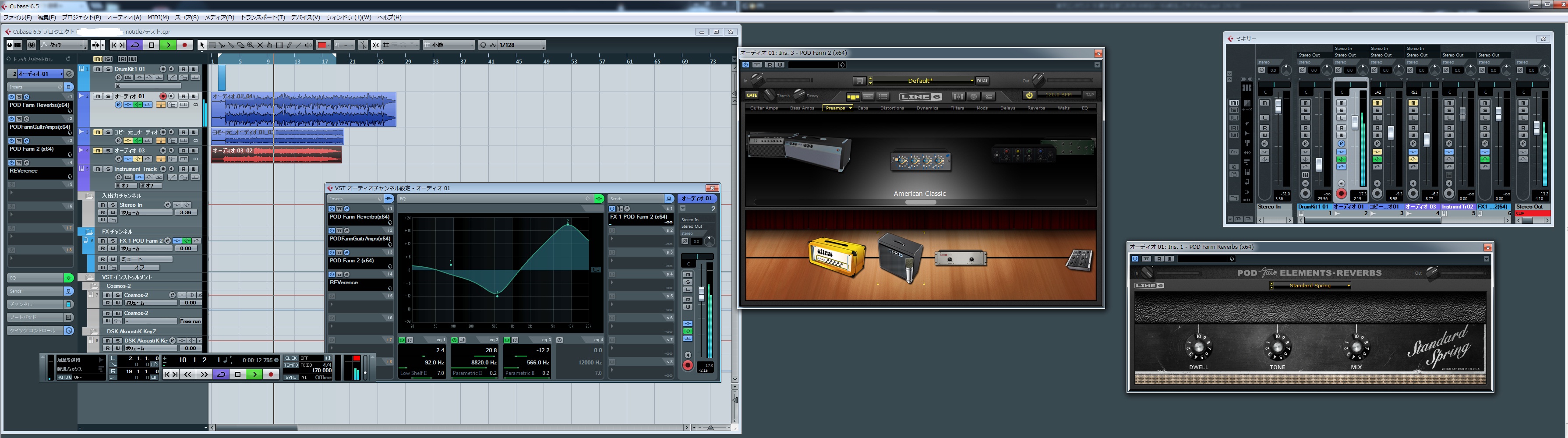This screenshot has height=438, width=1568.
Task: Collapse the VST インストゥルメント folder
Action: [x=89, y=277]
